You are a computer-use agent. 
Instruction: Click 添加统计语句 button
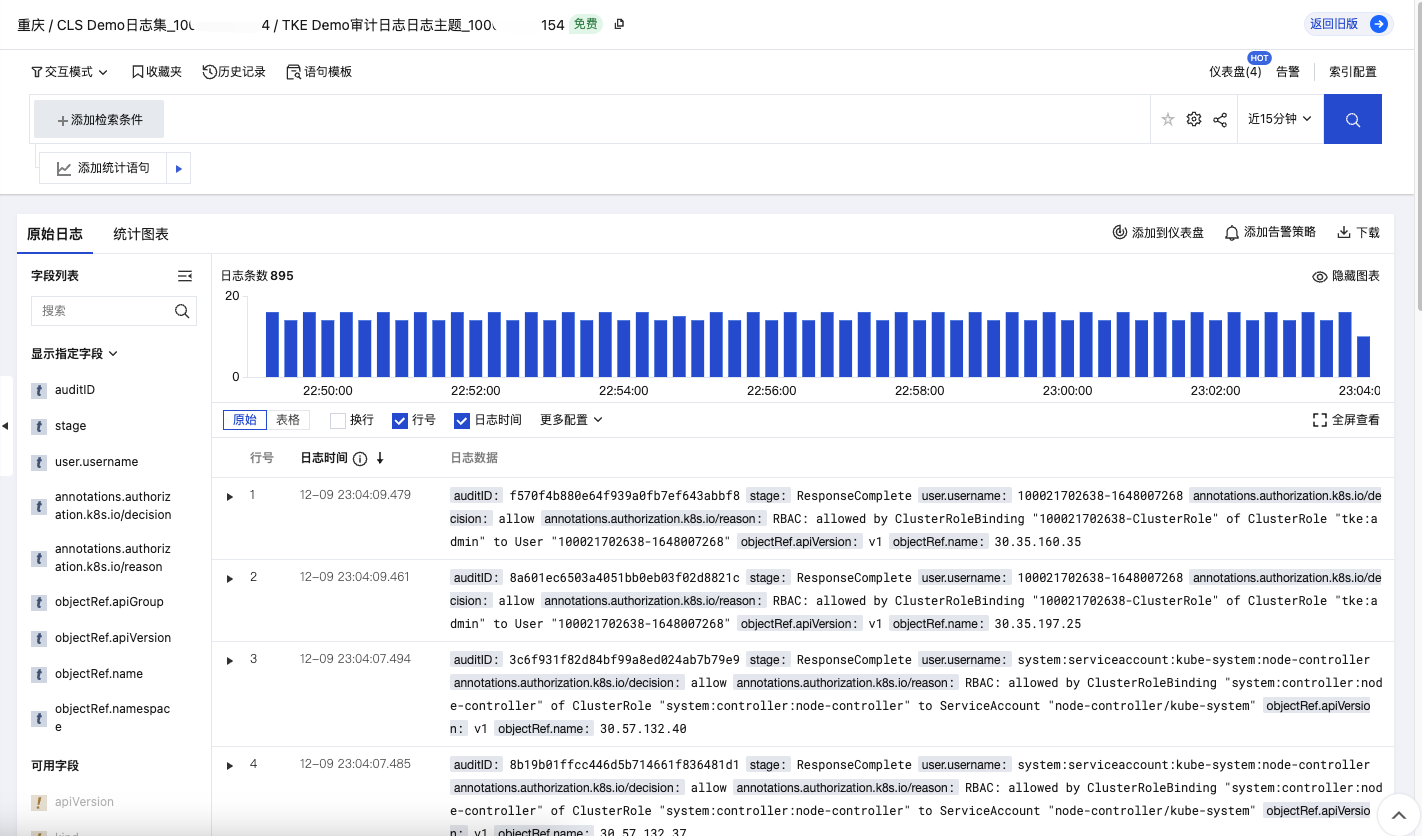pos(104,169)
